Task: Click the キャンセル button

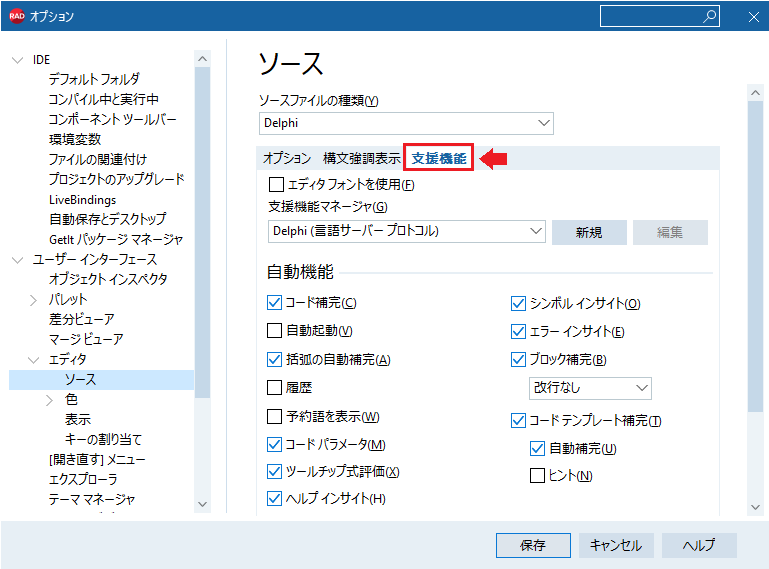Action: [x=616, y=545]
